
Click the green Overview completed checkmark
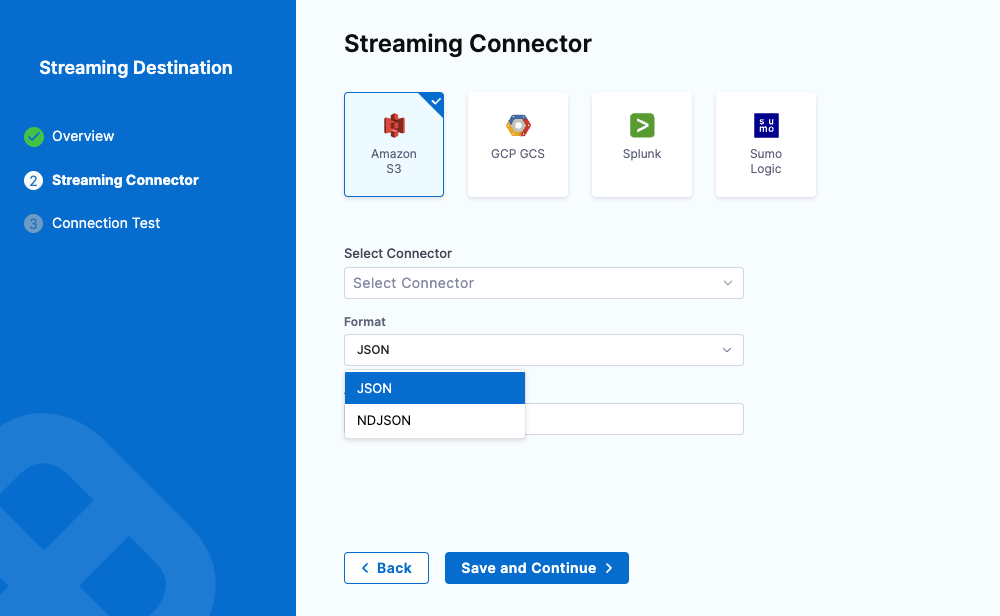(x=34, y=136)
